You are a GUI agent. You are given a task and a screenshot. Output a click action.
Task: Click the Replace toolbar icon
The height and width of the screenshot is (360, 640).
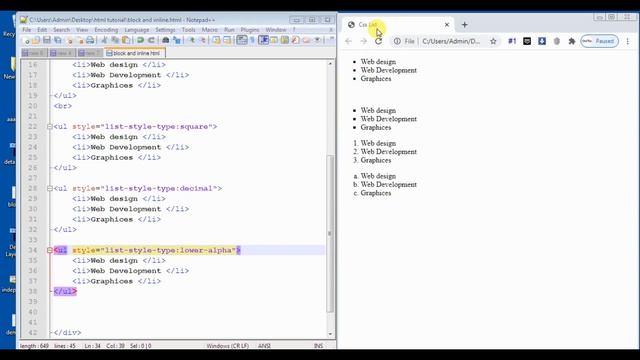177,40
